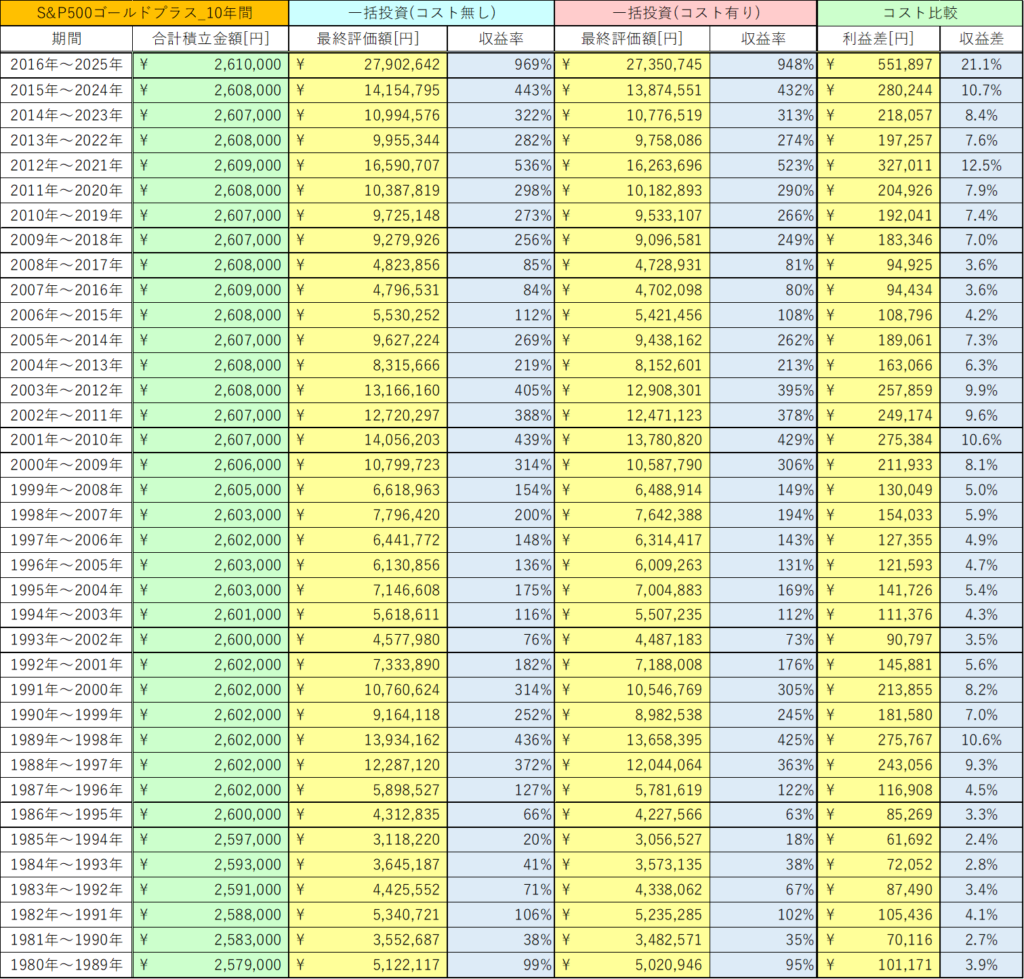1024x979 pixels.
Task: Select the 21.1% return difference cell
Action: (981, 64)
